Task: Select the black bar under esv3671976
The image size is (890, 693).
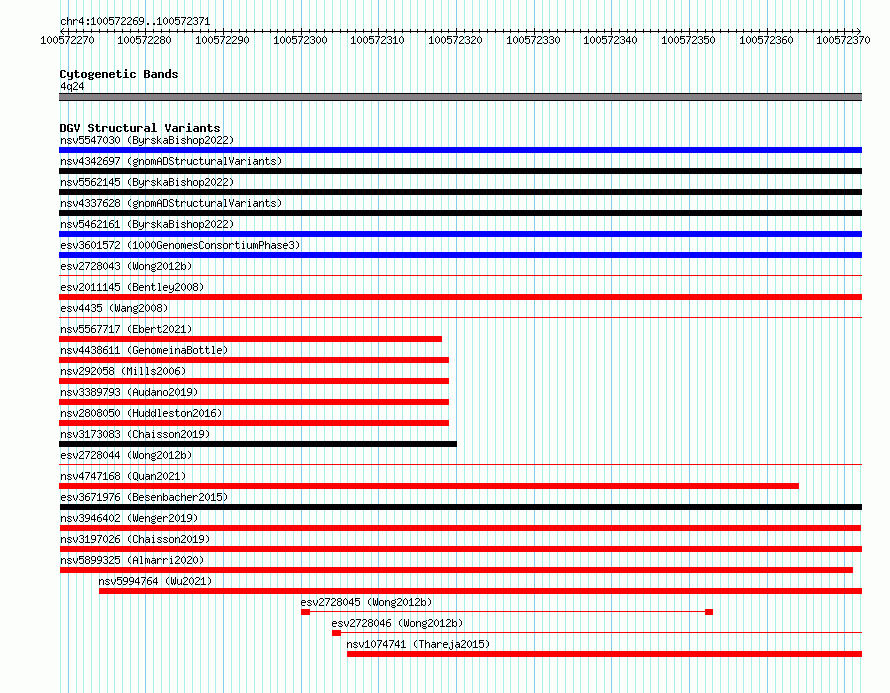Action: pos(460,507)
